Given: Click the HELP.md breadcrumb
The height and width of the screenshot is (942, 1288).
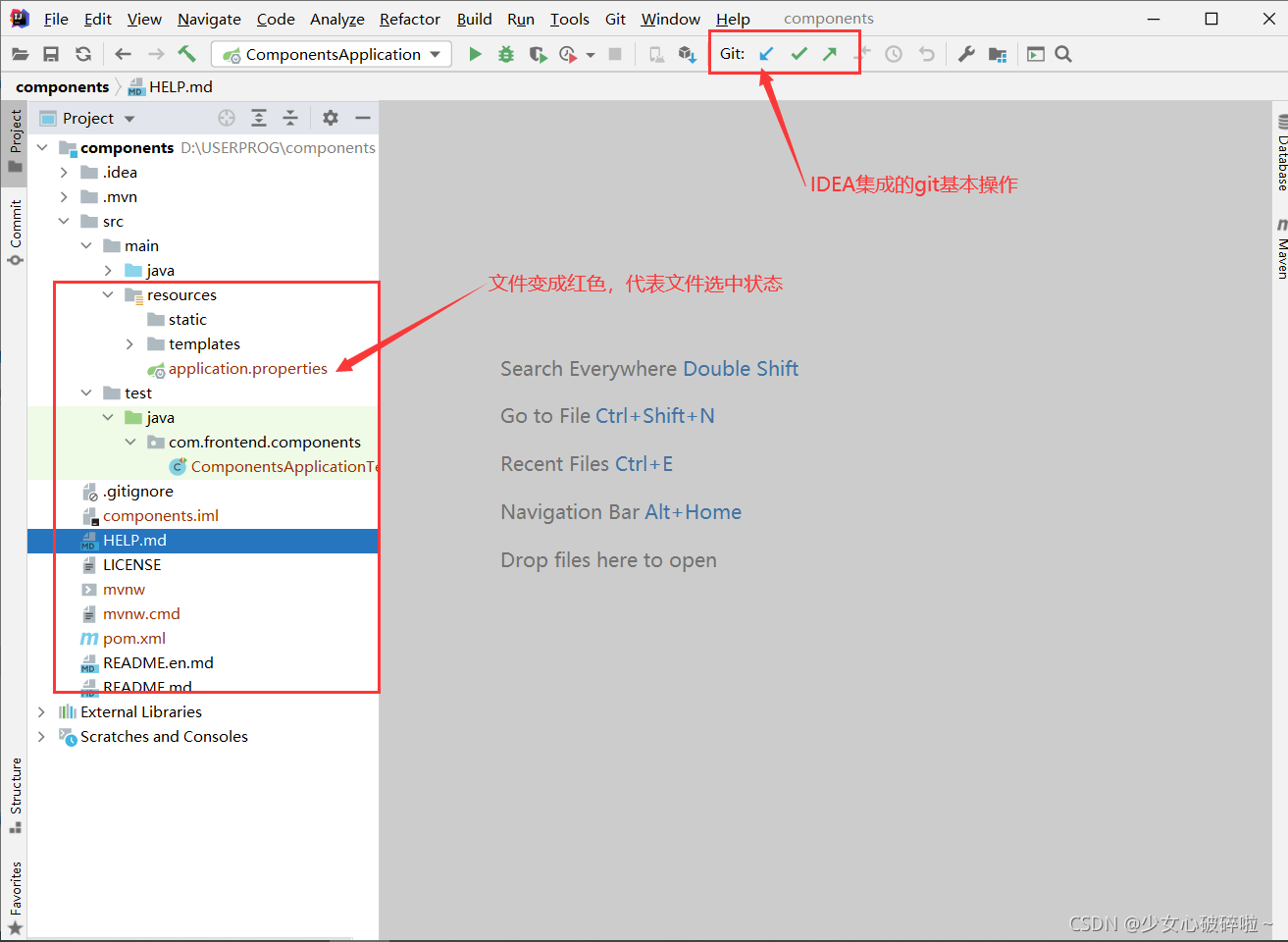Looking at the screenshot, I should [170, 86].
